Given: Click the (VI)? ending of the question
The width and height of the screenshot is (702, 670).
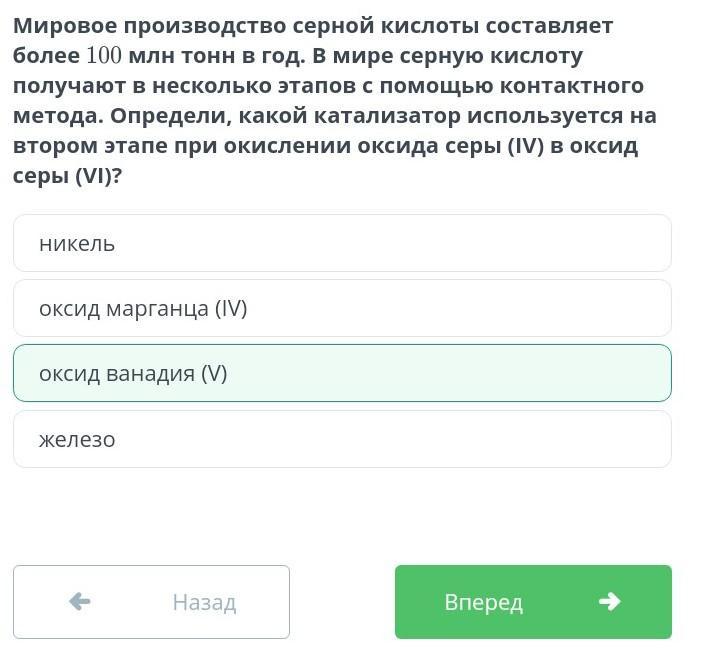Looking at the screenshot, I should coord(98,175).
